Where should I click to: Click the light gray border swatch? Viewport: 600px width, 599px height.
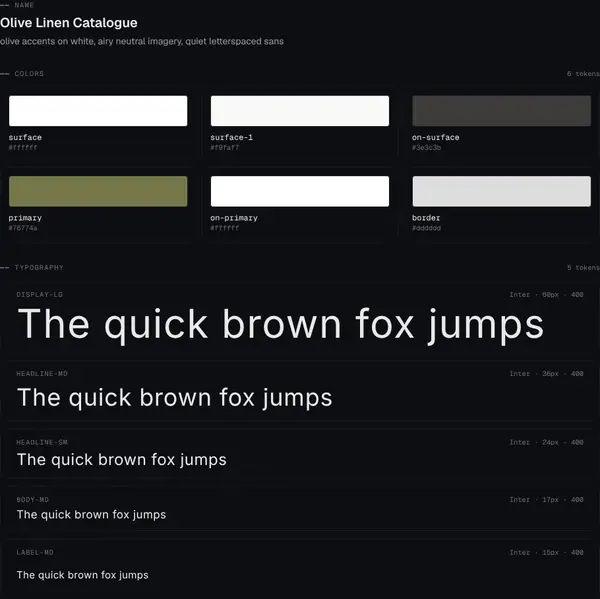[x=501, y=191]
